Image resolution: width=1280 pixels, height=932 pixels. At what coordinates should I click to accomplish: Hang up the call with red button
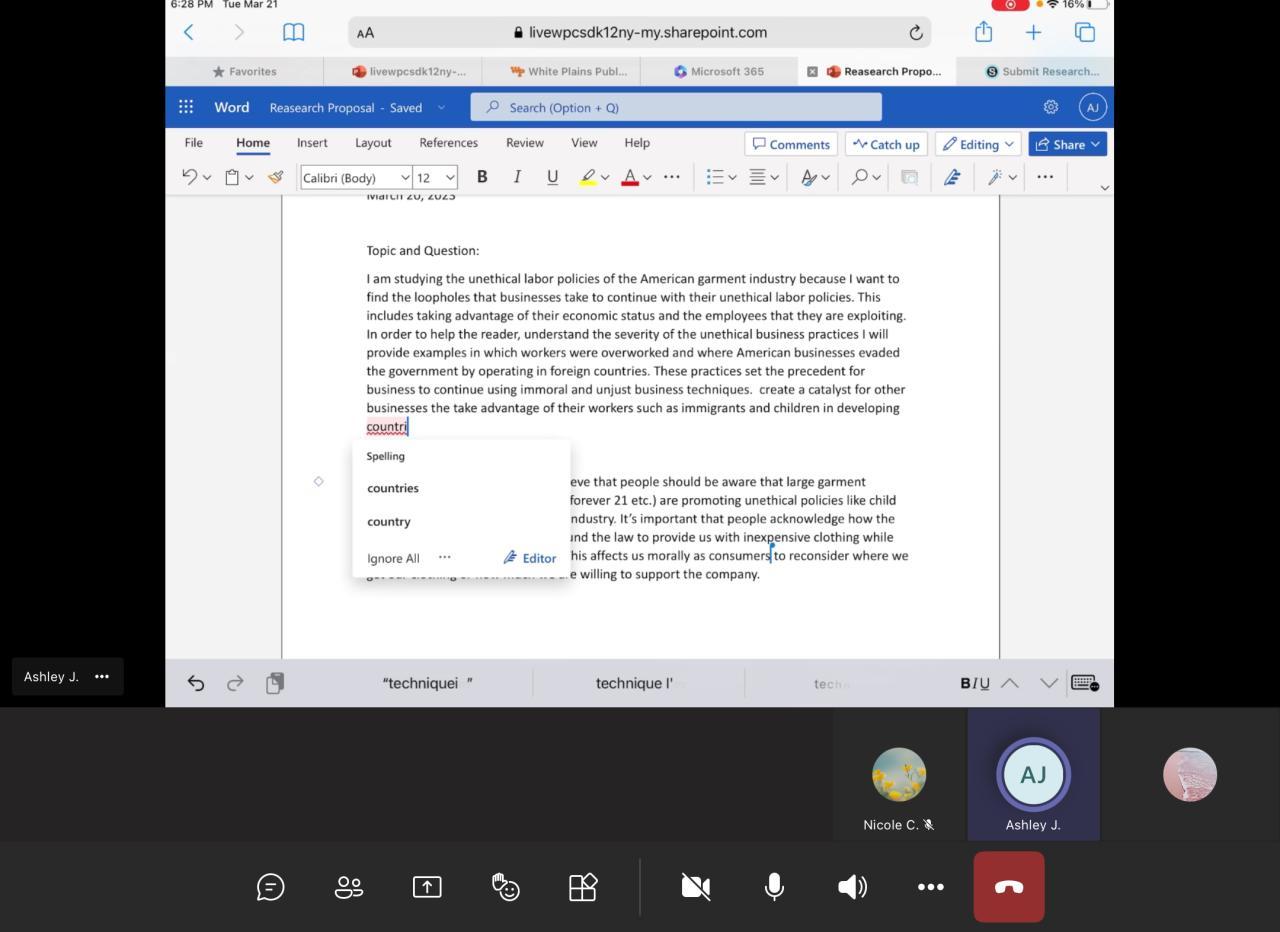pyautogui.click(x=1008, y=887)
